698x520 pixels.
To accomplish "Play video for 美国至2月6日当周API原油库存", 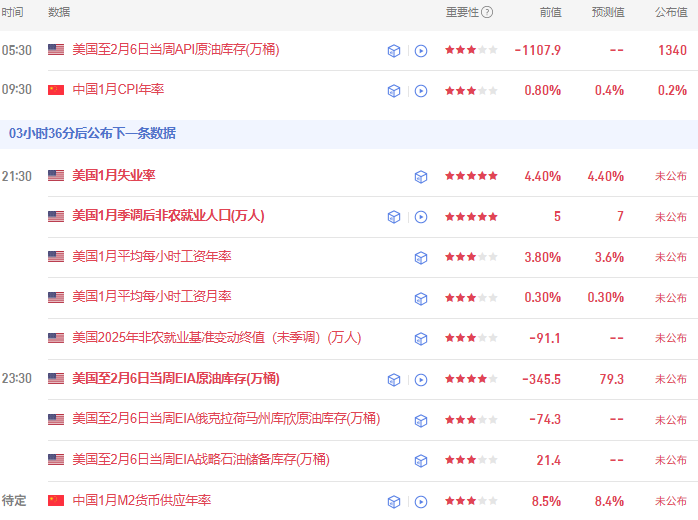I will [421, 51].
